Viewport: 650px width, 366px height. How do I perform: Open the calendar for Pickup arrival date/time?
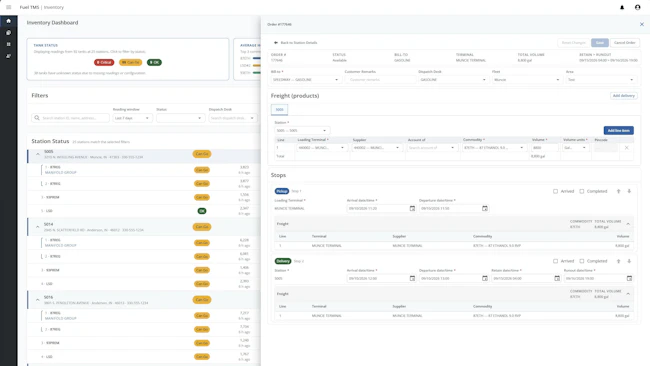412,208
